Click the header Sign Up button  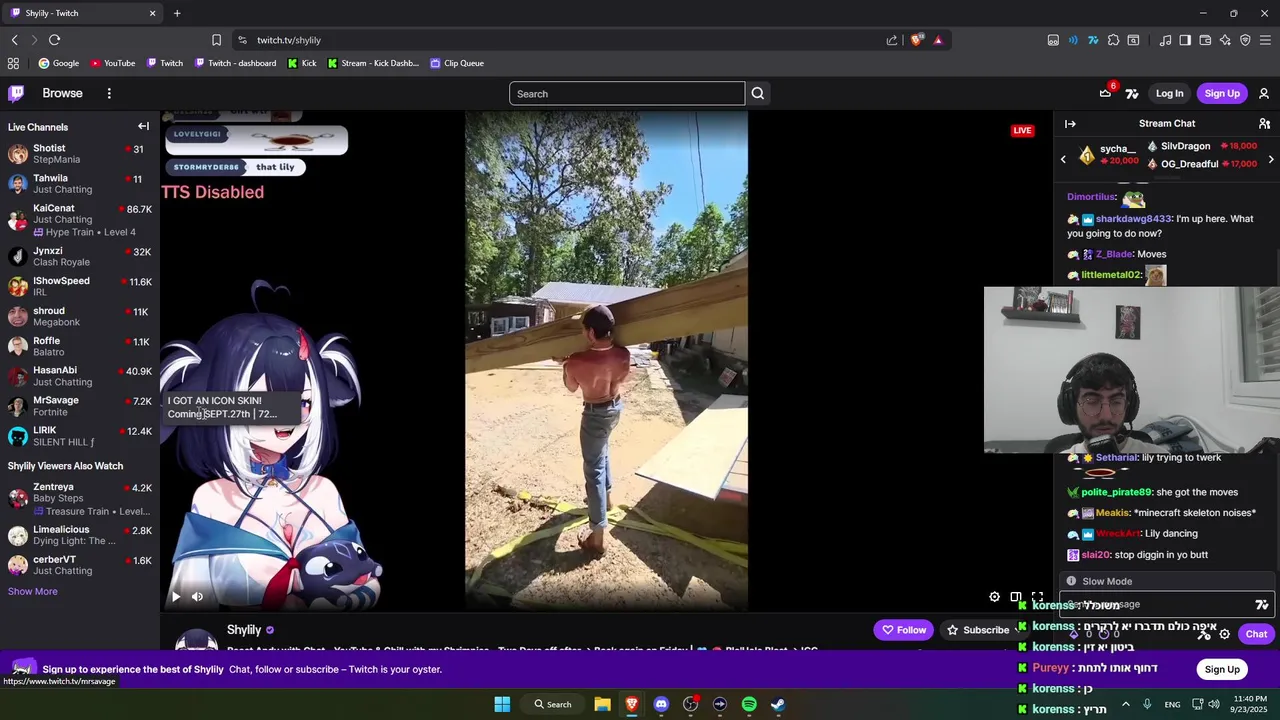[1222, 93]
